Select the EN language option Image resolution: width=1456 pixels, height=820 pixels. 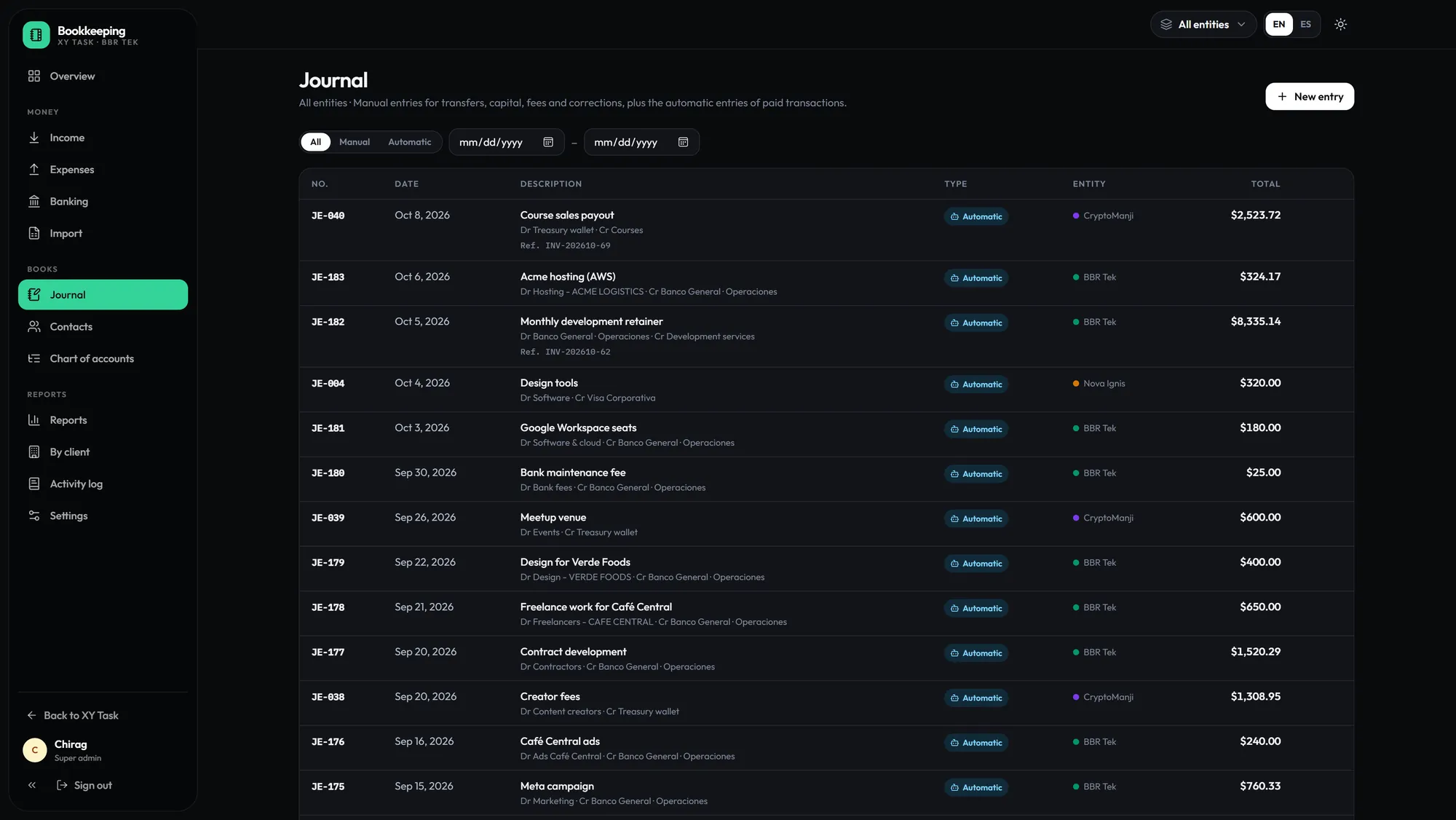coord(1279,24)
